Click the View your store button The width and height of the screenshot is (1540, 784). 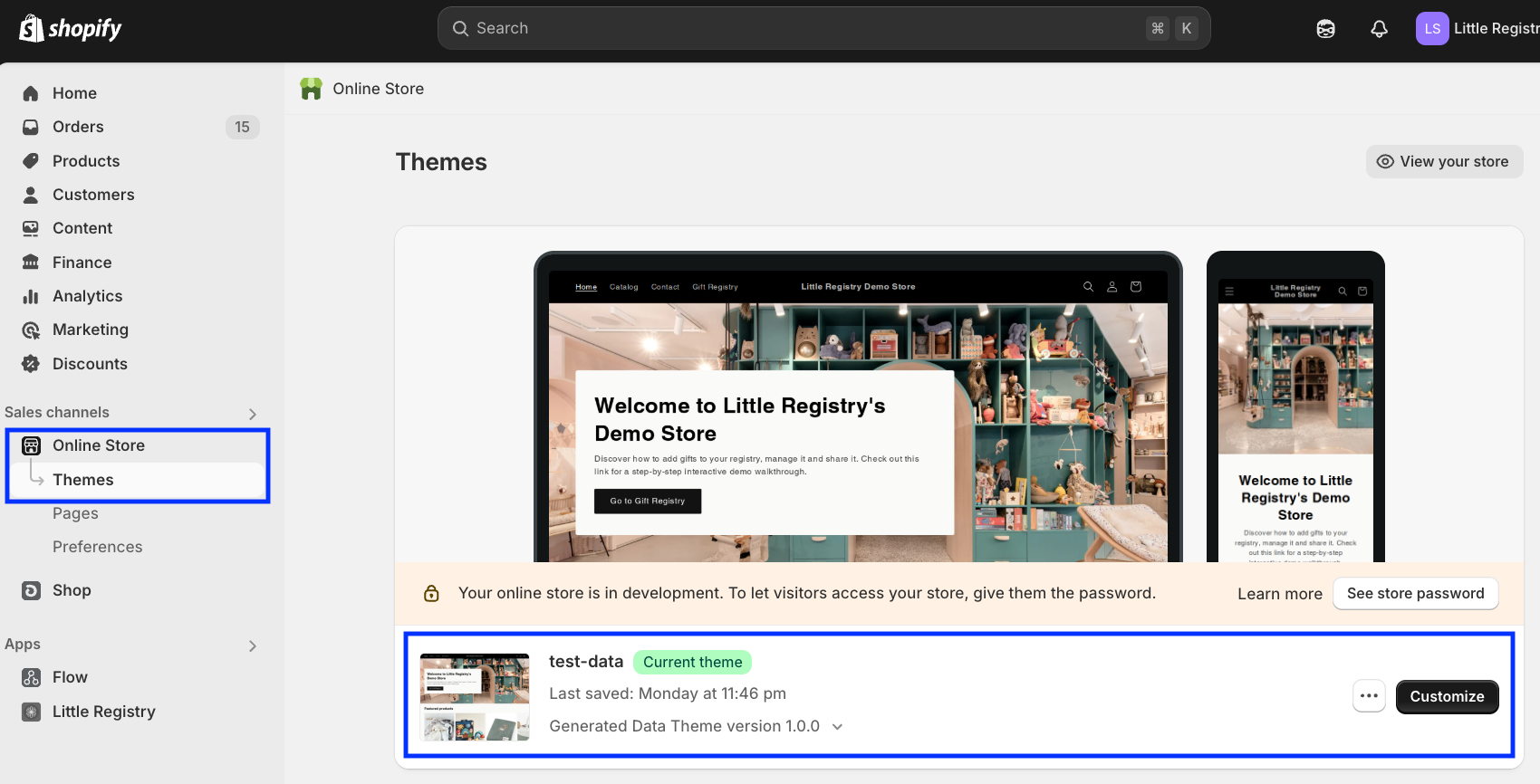coord(1444,162)
